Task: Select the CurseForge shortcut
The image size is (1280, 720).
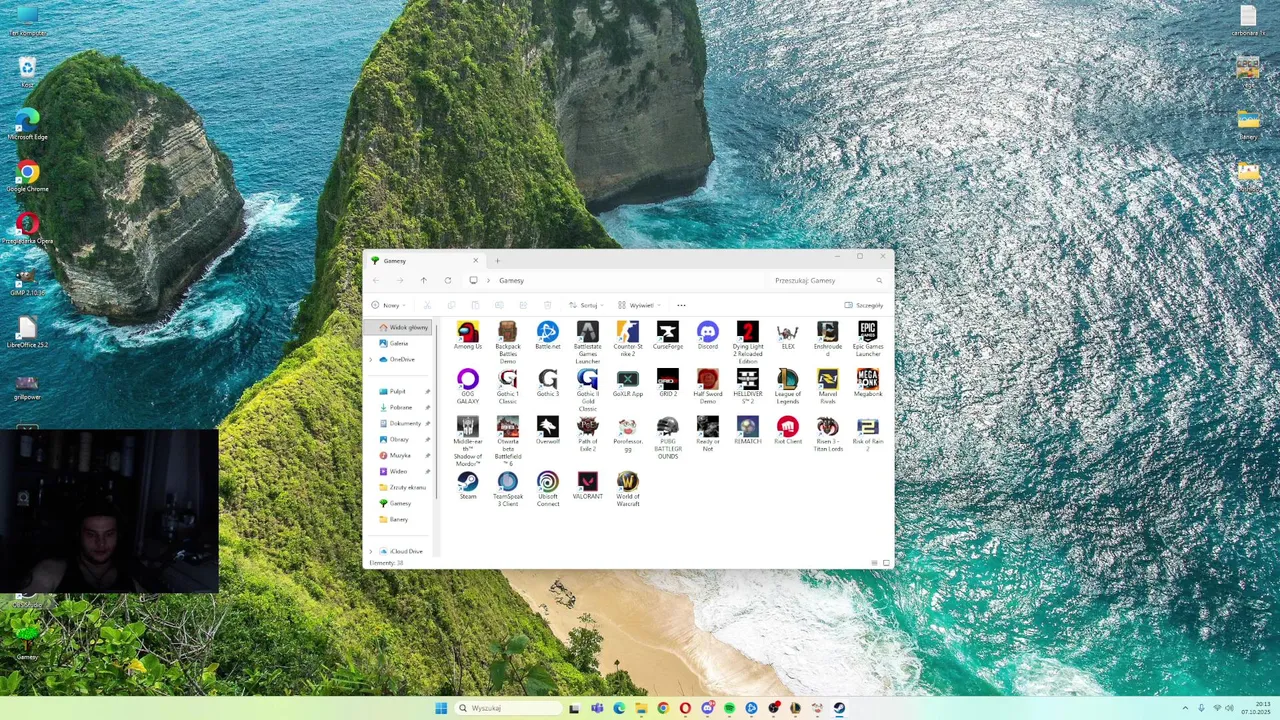Action: point(668,335)
